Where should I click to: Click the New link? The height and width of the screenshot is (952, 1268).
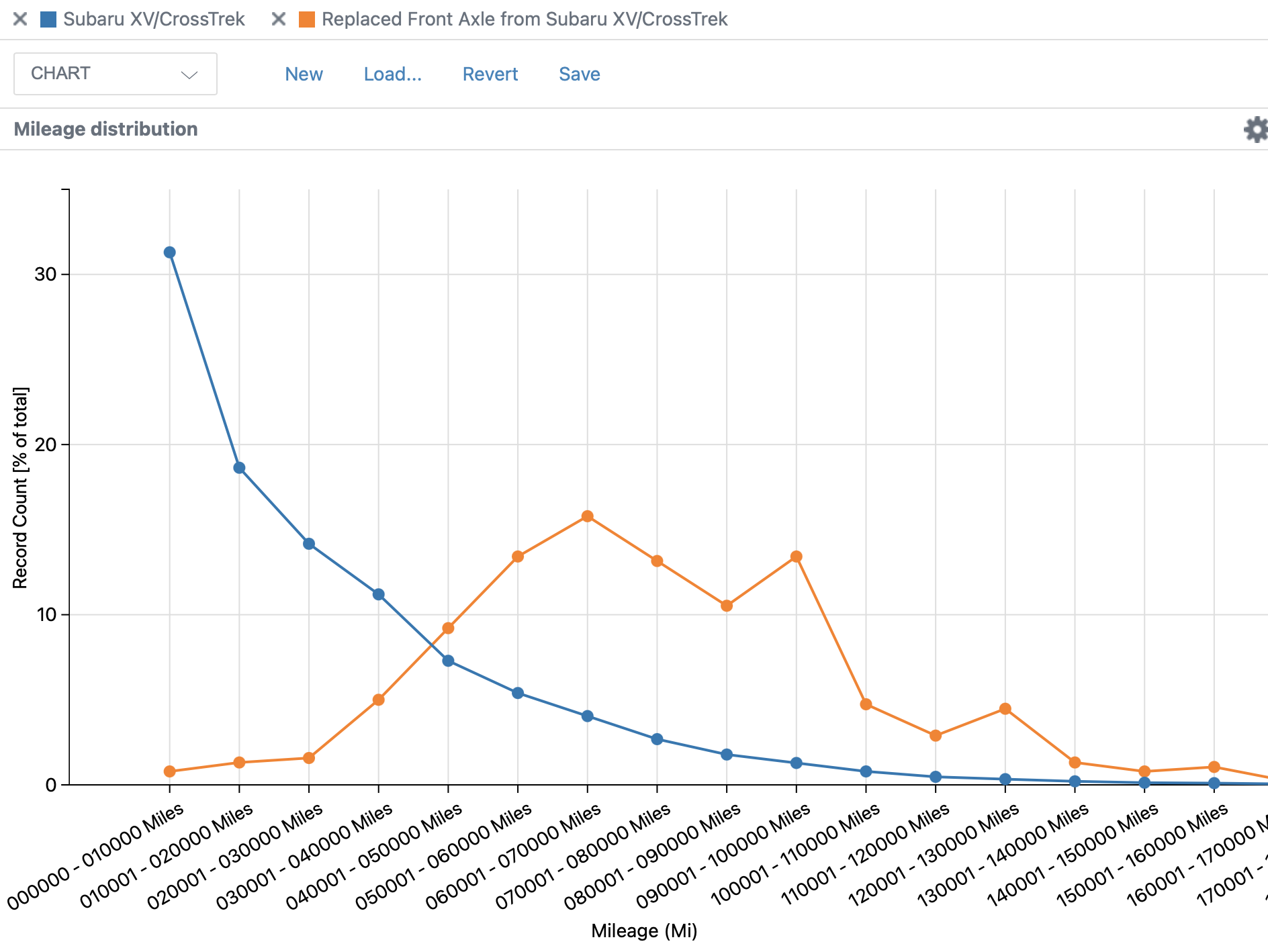click(304, 74)
